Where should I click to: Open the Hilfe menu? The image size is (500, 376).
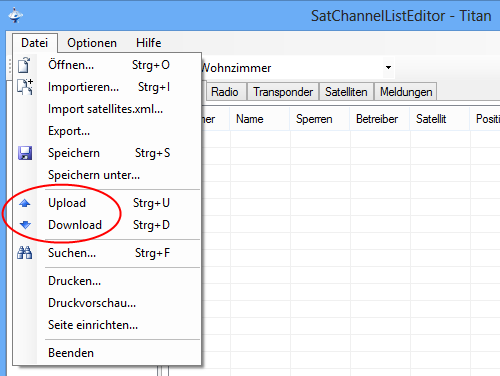tap(148, 43)
